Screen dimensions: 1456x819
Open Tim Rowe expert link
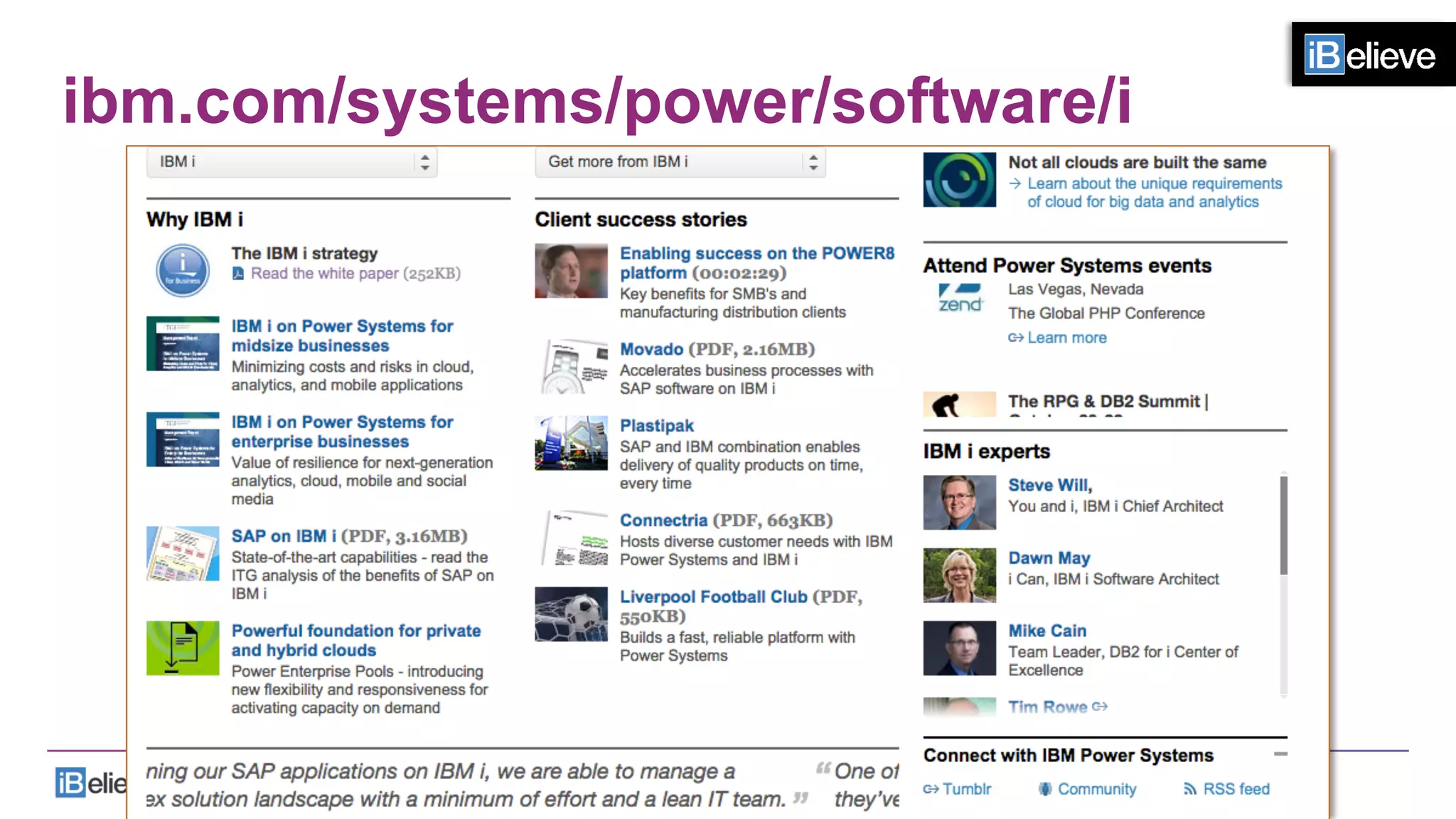pyautogui.click(x=1048, y=707)
